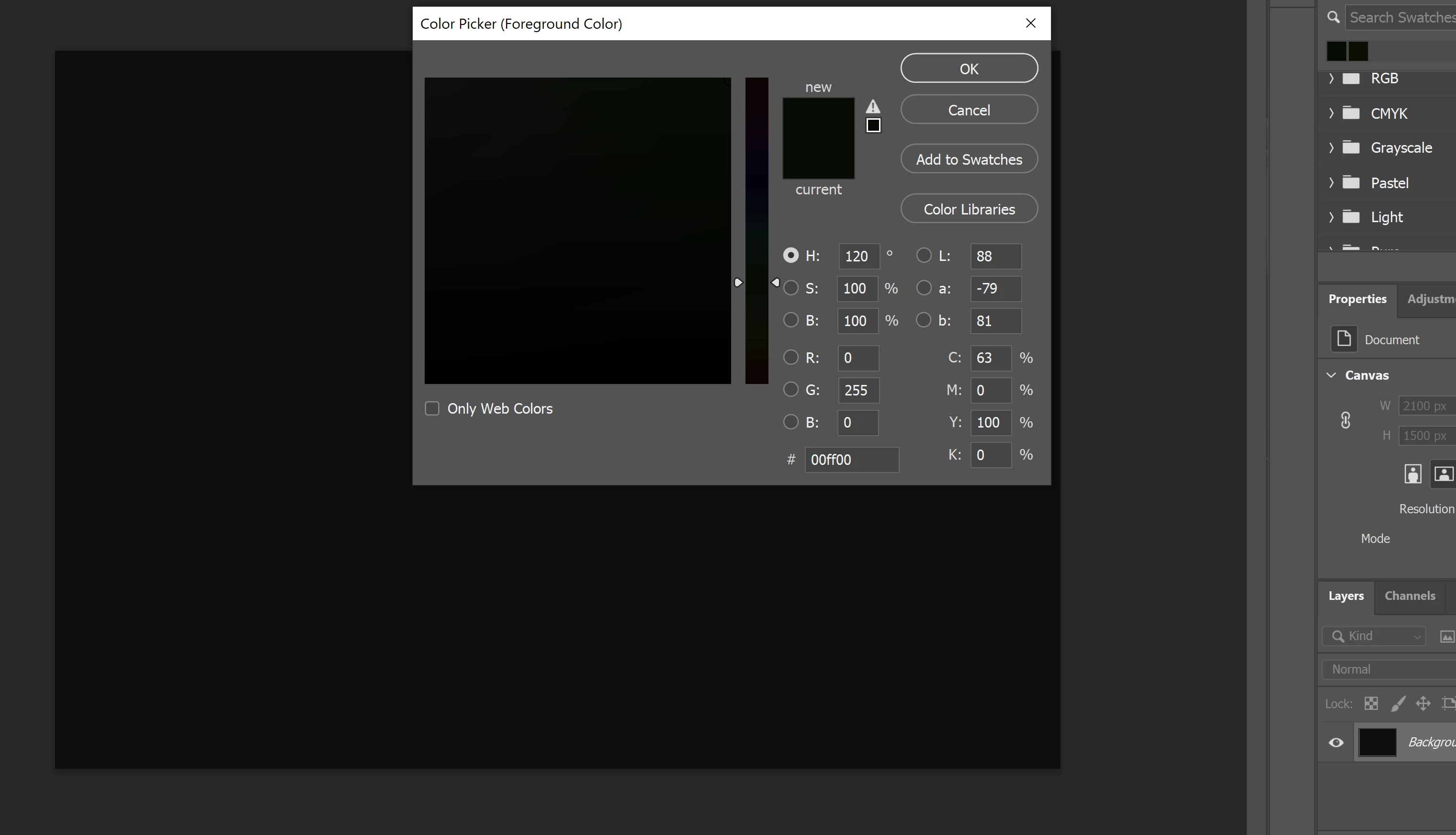
Task: Switch to the Adjustments tab
Action: pyautogui.click(x=1431, y=299)
